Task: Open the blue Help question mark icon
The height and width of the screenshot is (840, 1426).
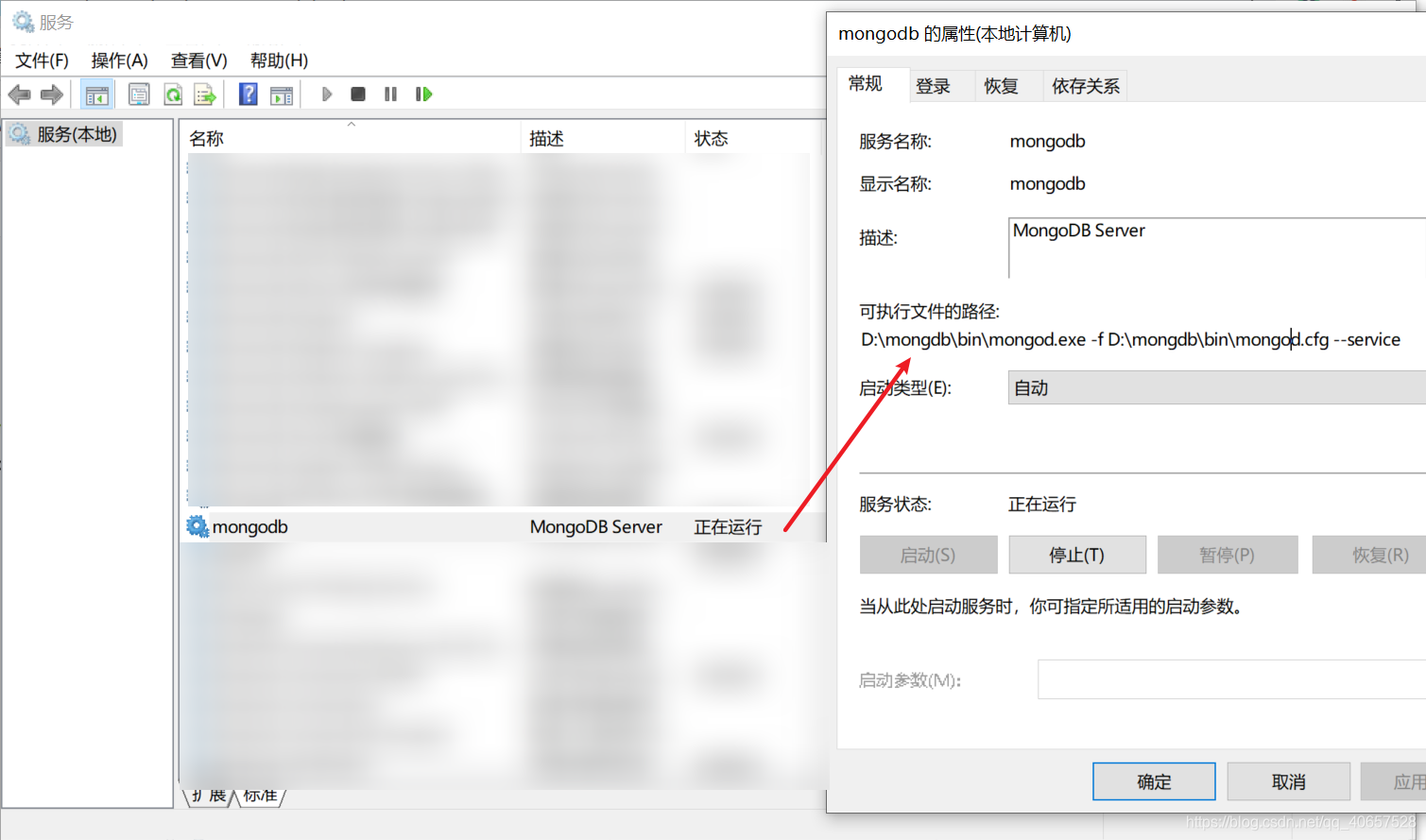Action: [x=249, y=94]
